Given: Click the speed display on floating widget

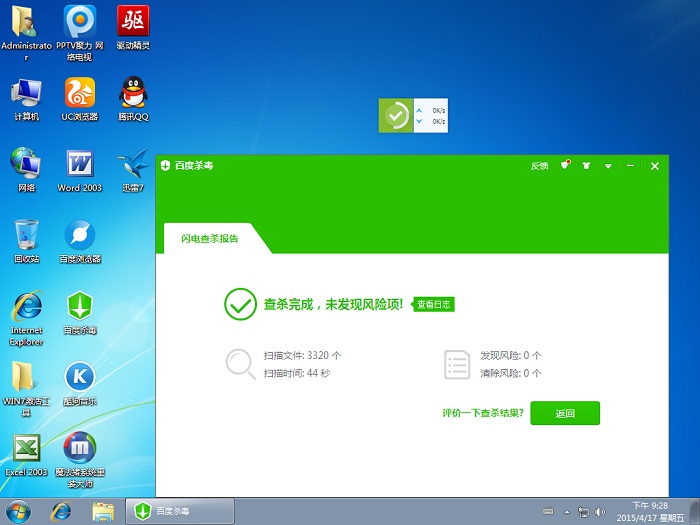Looking at the screenshot, I should click(x=431, y=116).
